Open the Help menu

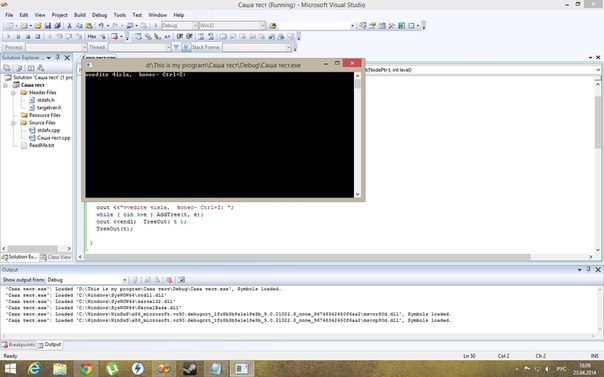179,15
